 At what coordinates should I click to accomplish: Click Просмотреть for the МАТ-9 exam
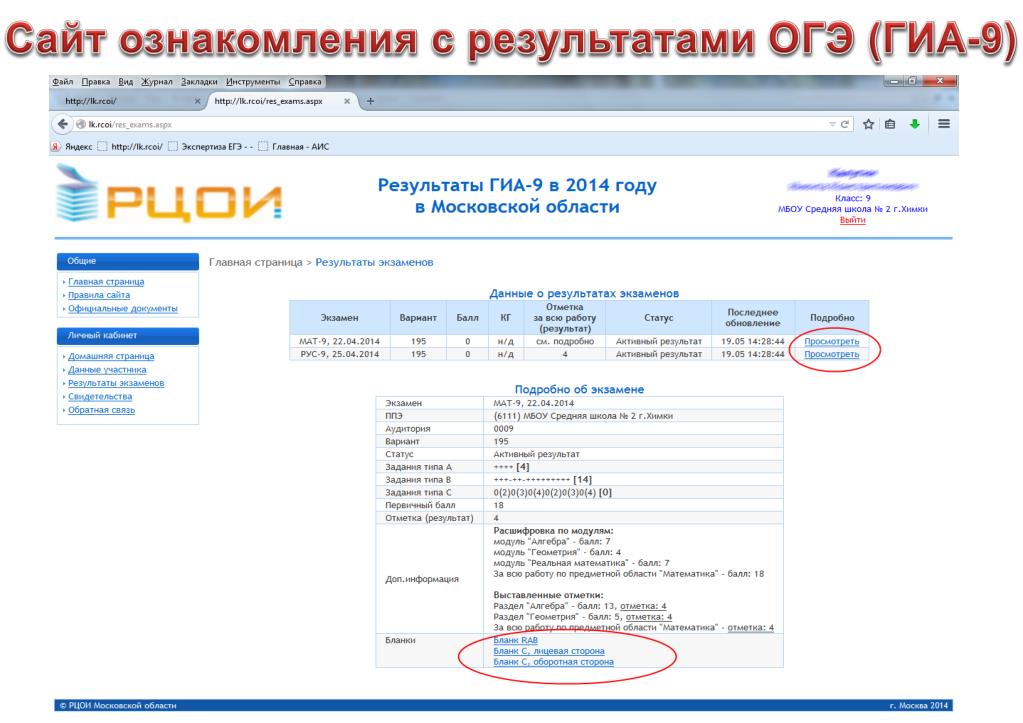[x=831, y=341]
